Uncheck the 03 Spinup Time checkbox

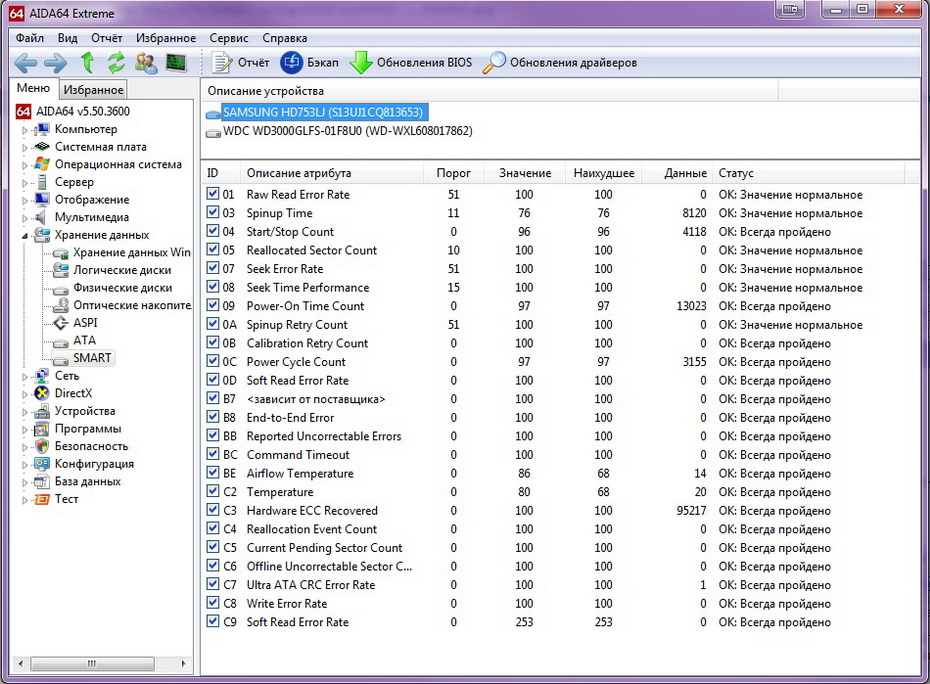(x=213, y=212)
